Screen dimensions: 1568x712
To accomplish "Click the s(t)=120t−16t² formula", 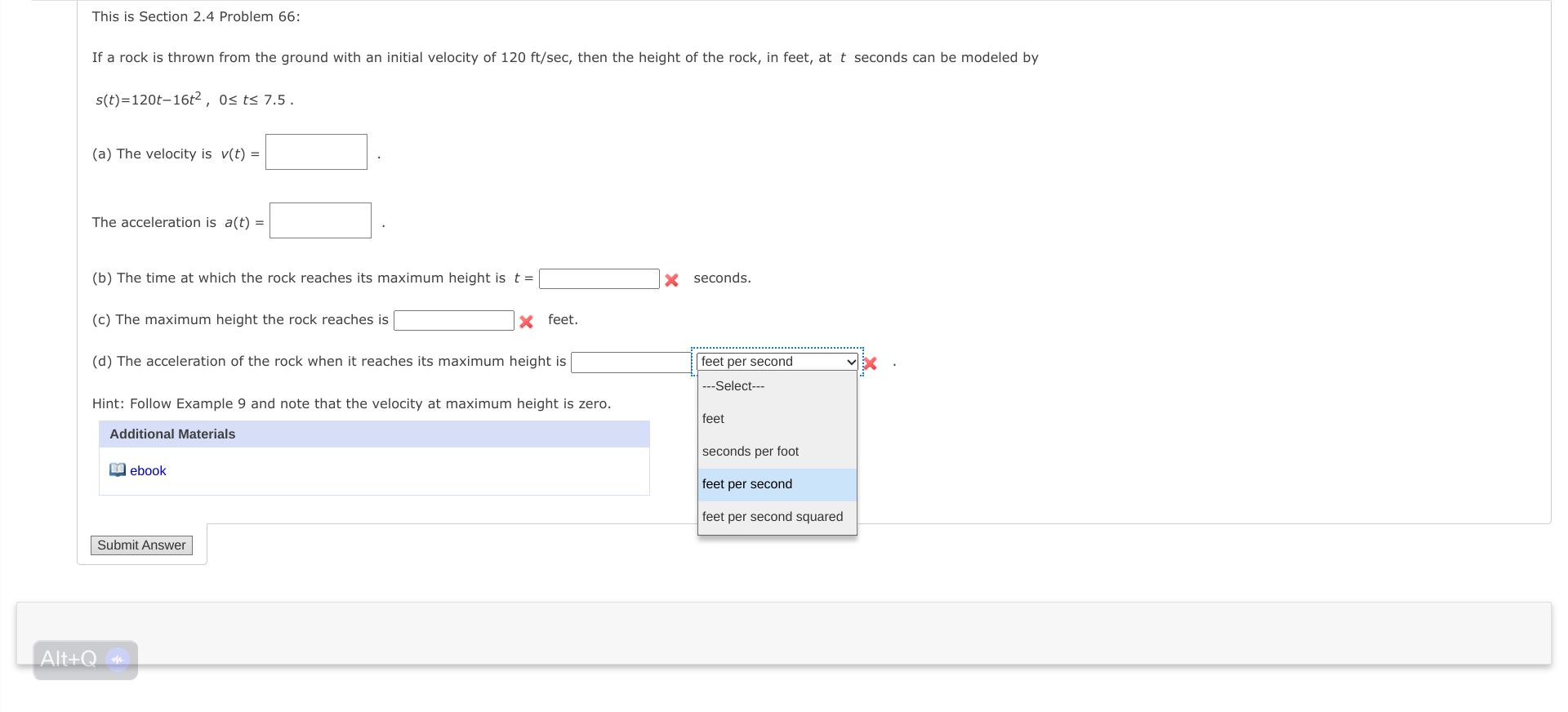I will [149, 99].
